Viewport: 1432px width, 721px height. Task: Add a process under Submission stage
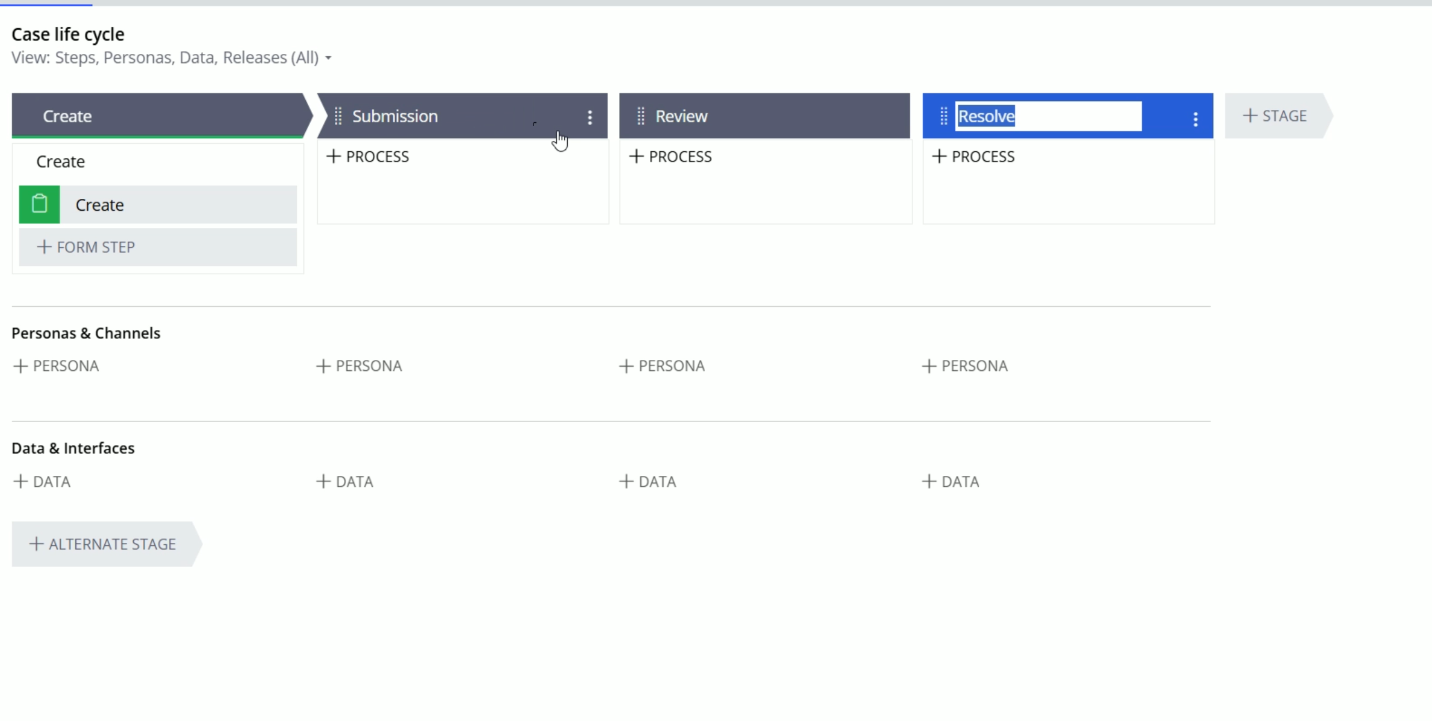368,156
